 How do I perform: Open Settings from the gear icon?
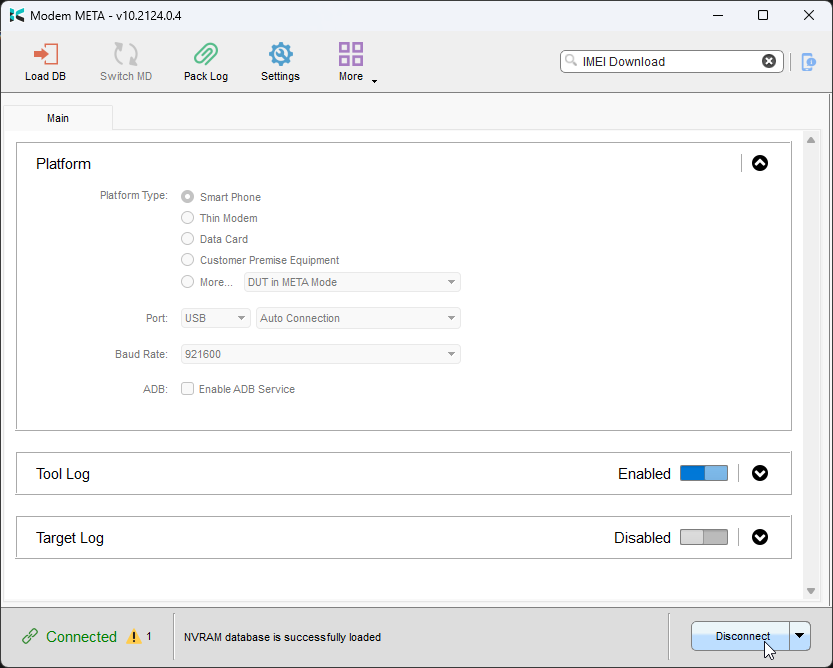280,55
